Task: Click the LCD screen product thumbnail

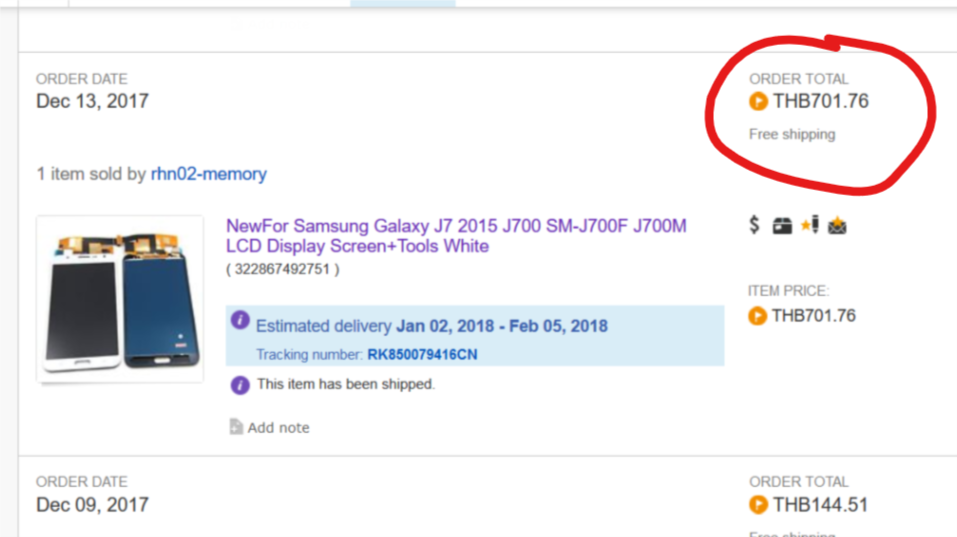Action: point(120,299)
